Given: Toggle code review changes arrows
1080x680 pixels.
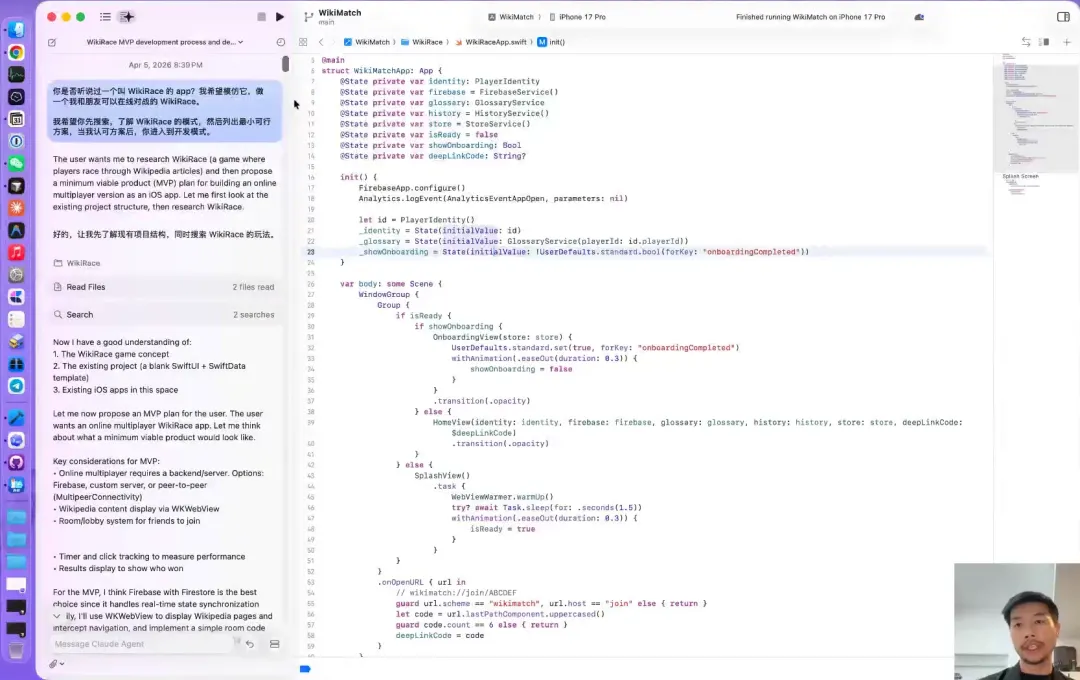Looking at the screenshot, I should (1026, 42).
